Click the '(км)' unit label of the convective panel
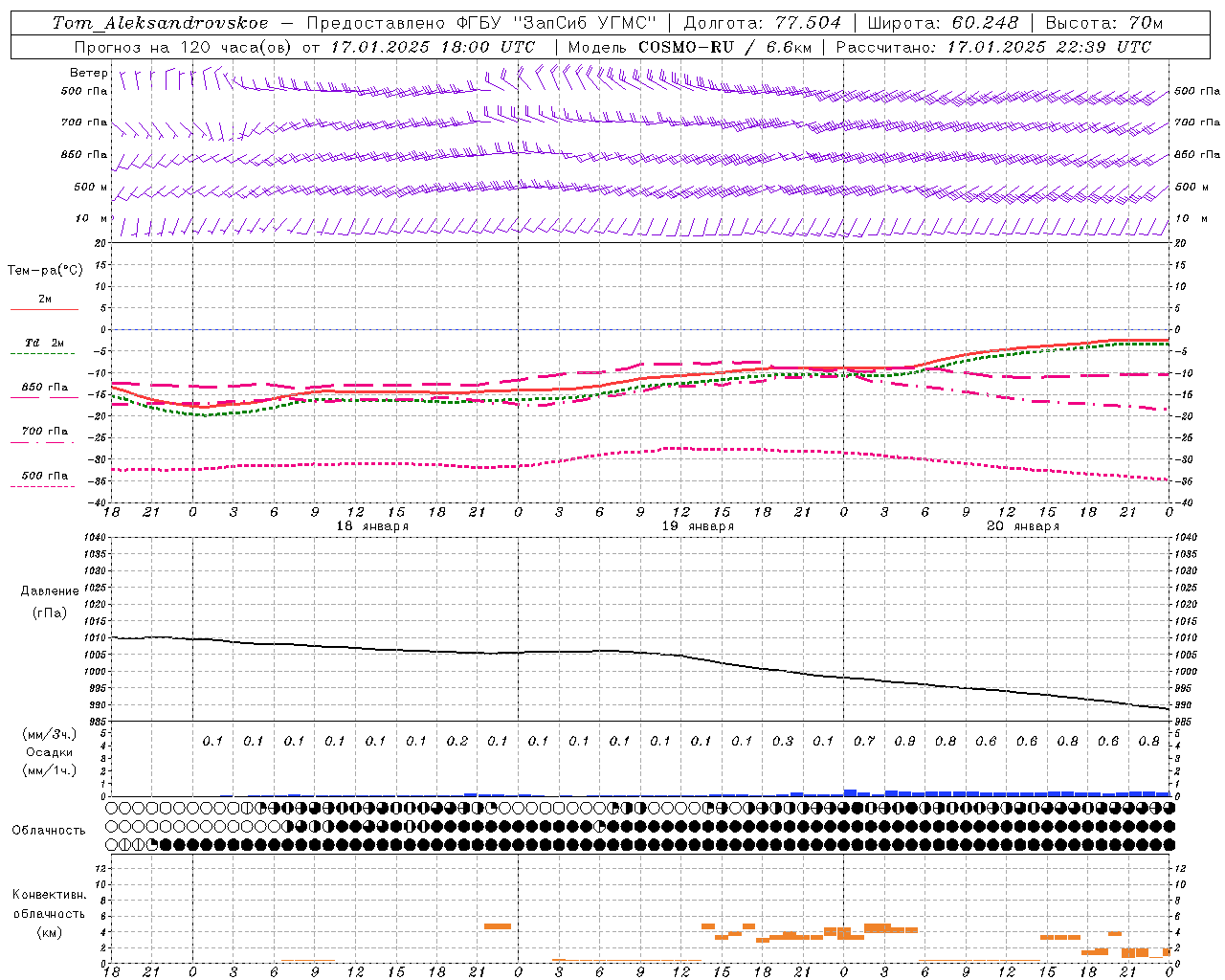1225x980 pixels. (49, 932)
